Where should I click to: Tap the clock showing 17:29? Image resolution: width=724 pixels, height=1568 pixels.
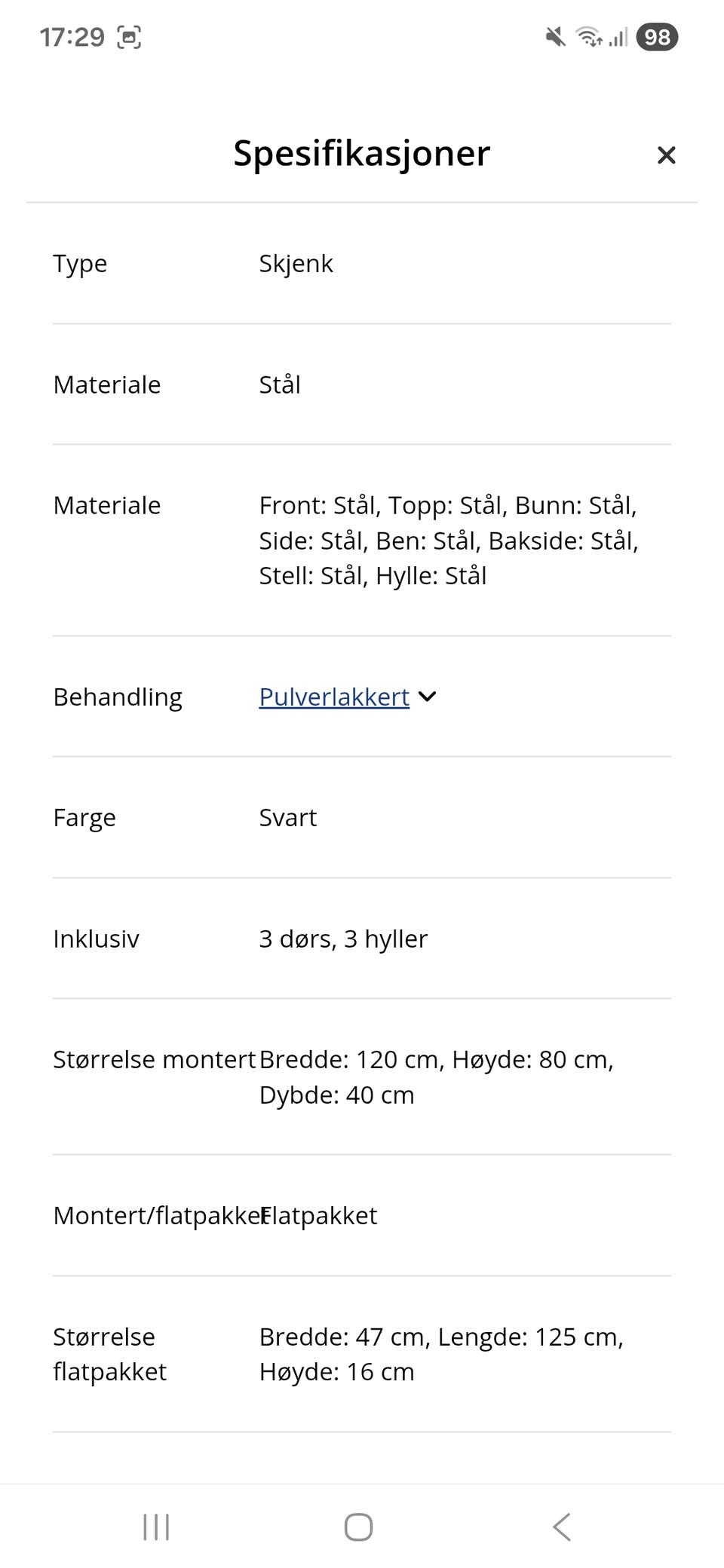[x=72, y=36]
